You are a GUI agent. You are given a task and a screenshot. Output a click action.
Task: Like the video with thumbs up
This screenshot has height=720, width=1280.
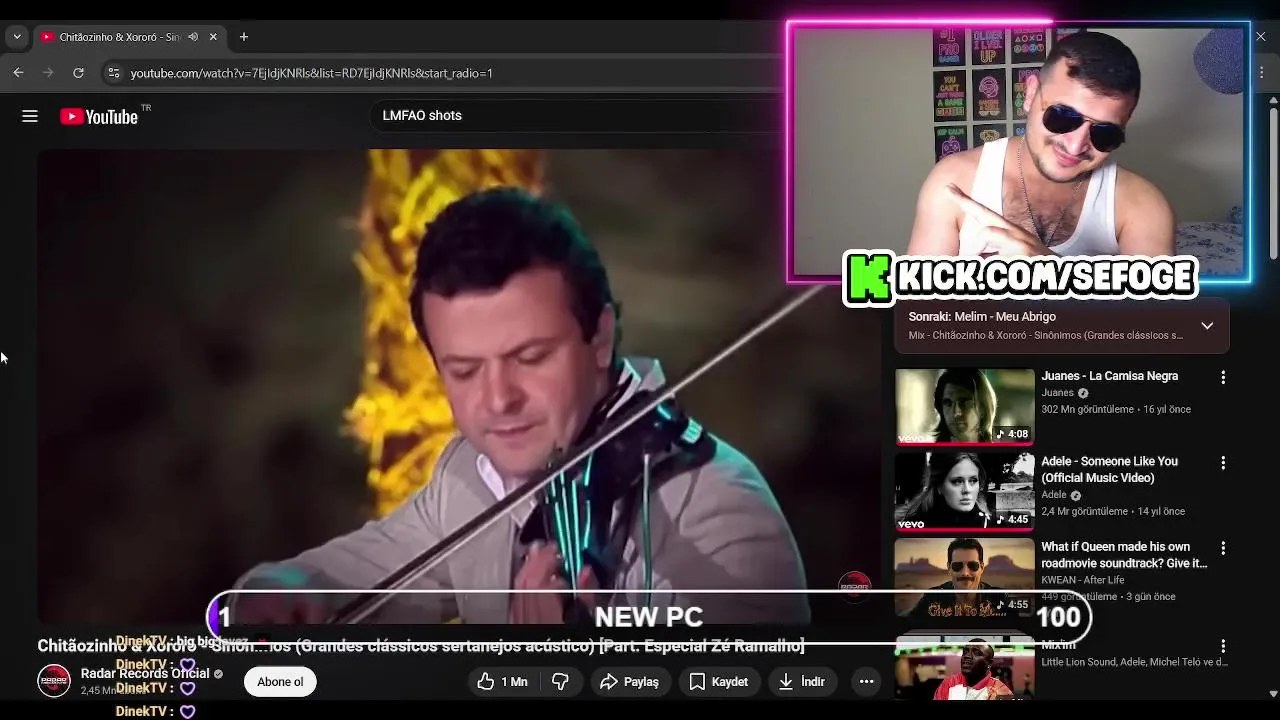pyautogui.click(x=502, y=682)
